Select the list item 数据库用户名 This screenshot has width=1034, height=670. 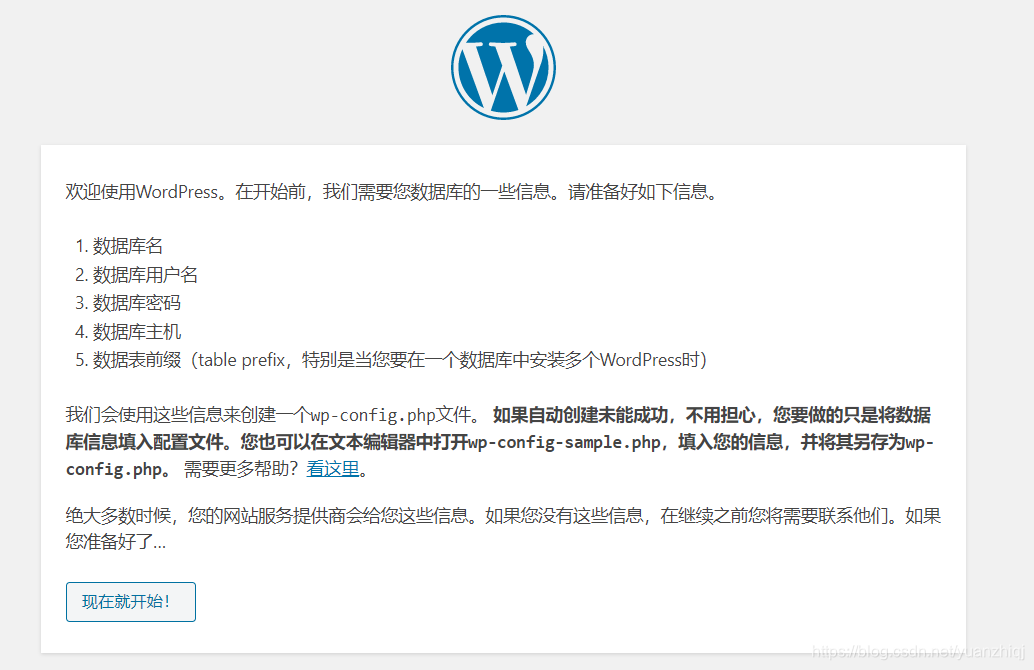[145, 274]
